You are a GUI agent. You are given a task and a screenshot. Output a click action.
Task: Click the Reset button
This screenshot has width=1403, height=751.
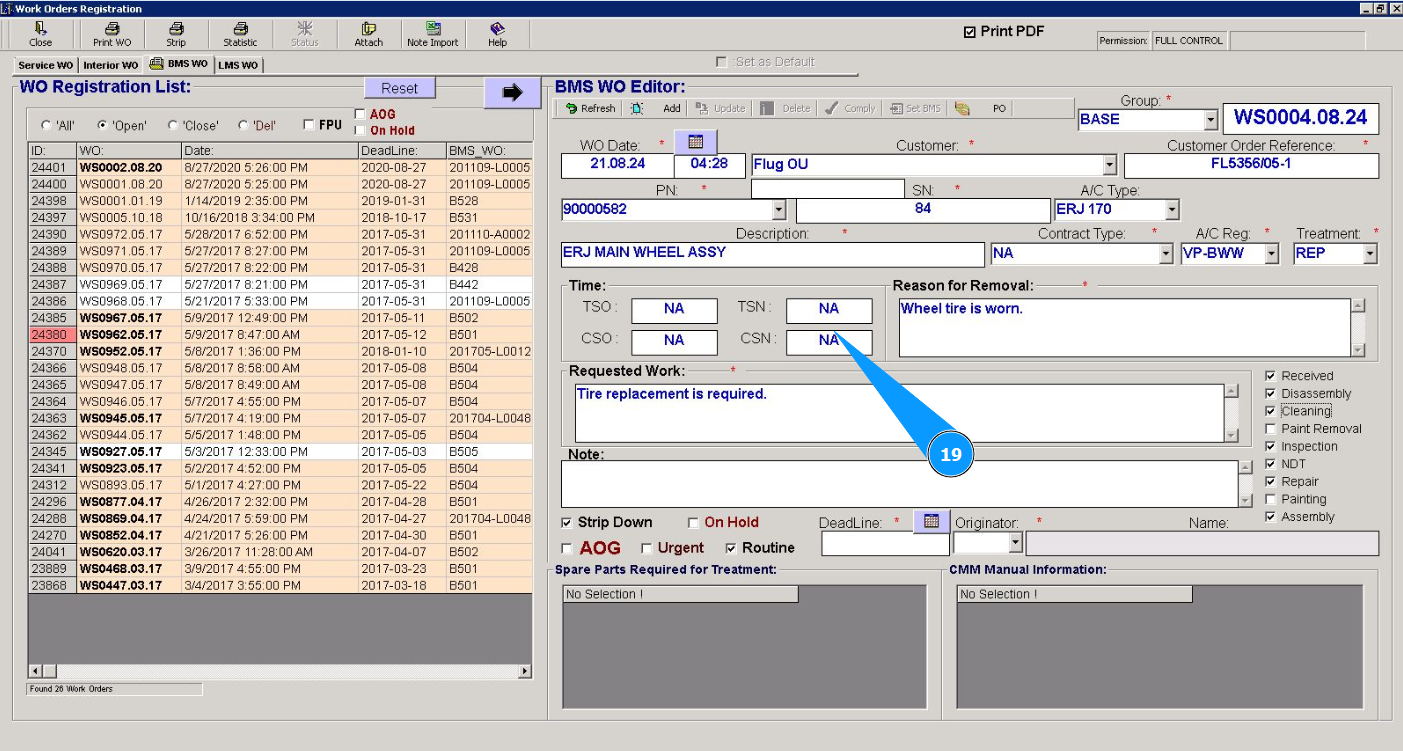coord(399,88)
